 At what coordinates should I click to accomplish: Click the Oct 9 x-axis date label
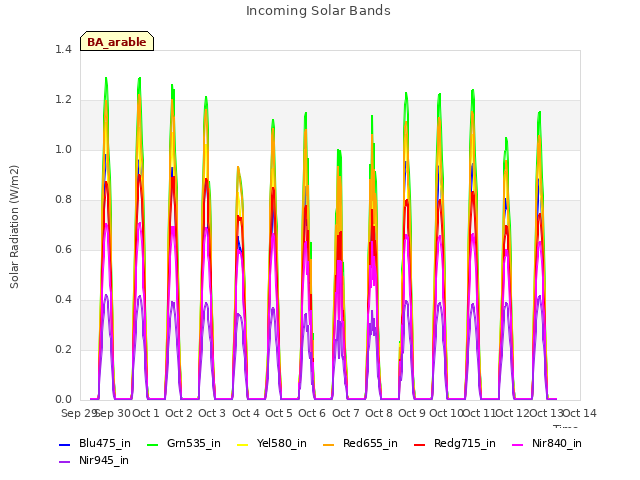(412, 413)
